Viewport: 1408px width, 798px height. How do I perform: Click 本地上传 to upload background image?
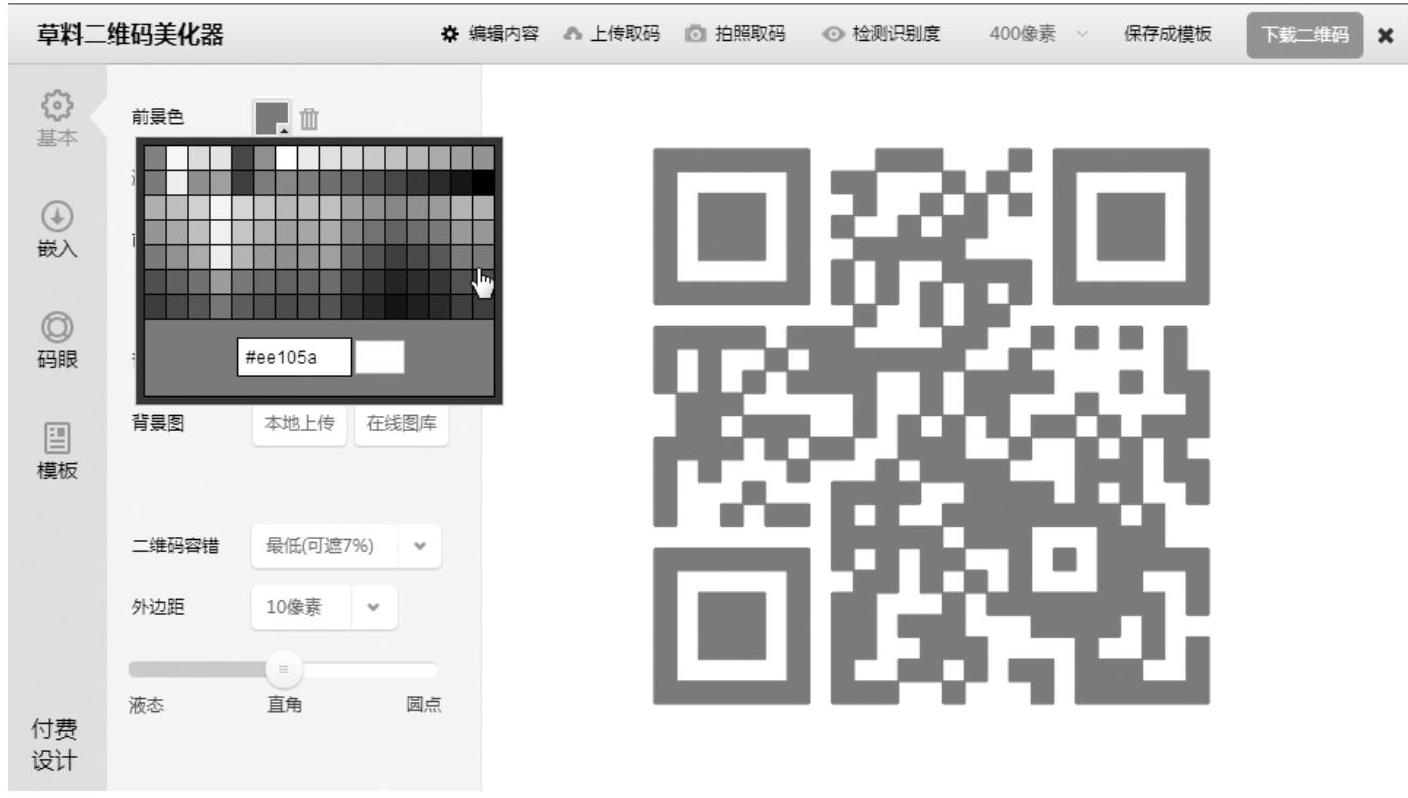(x=300, y=424)
